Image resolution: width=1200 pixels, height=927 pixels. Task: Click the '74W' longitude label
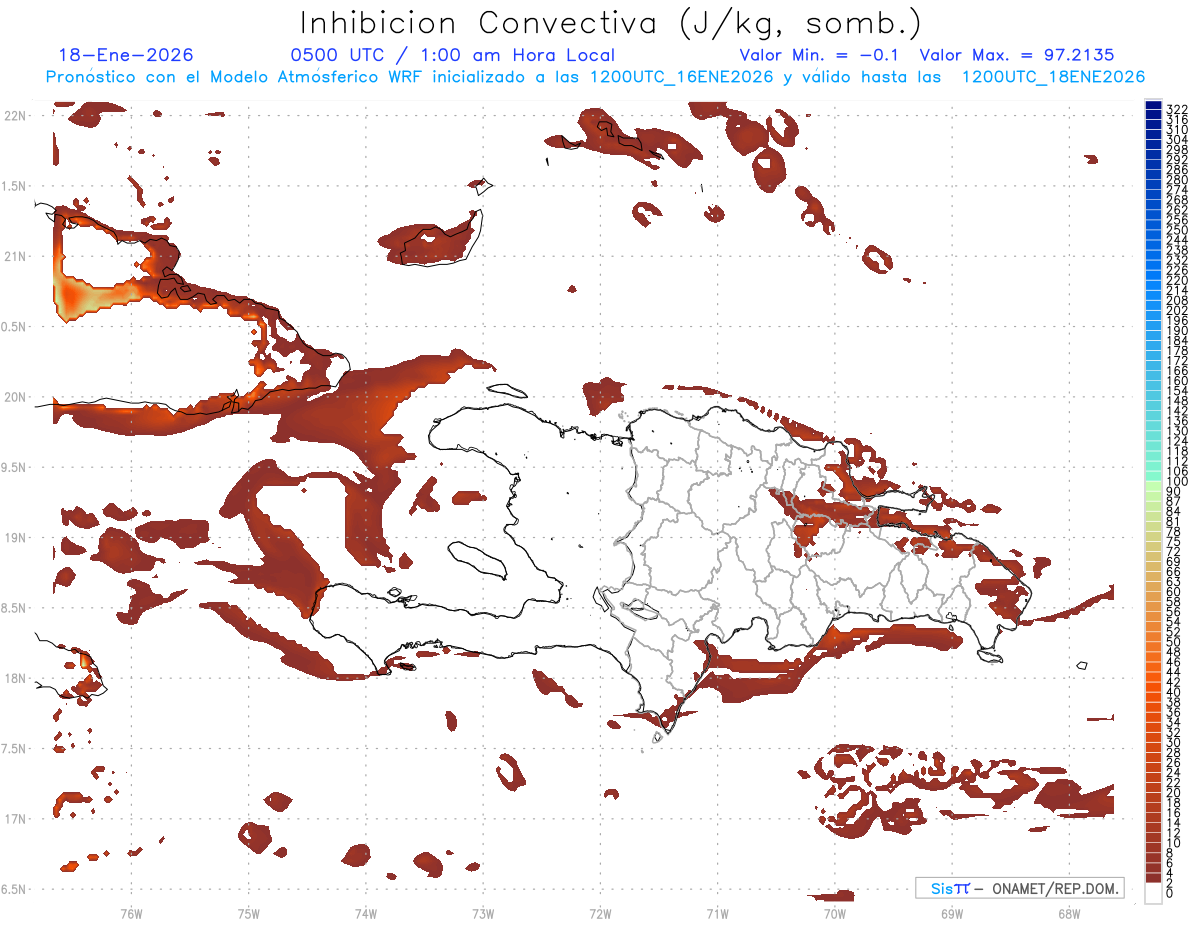click(366, 913)
